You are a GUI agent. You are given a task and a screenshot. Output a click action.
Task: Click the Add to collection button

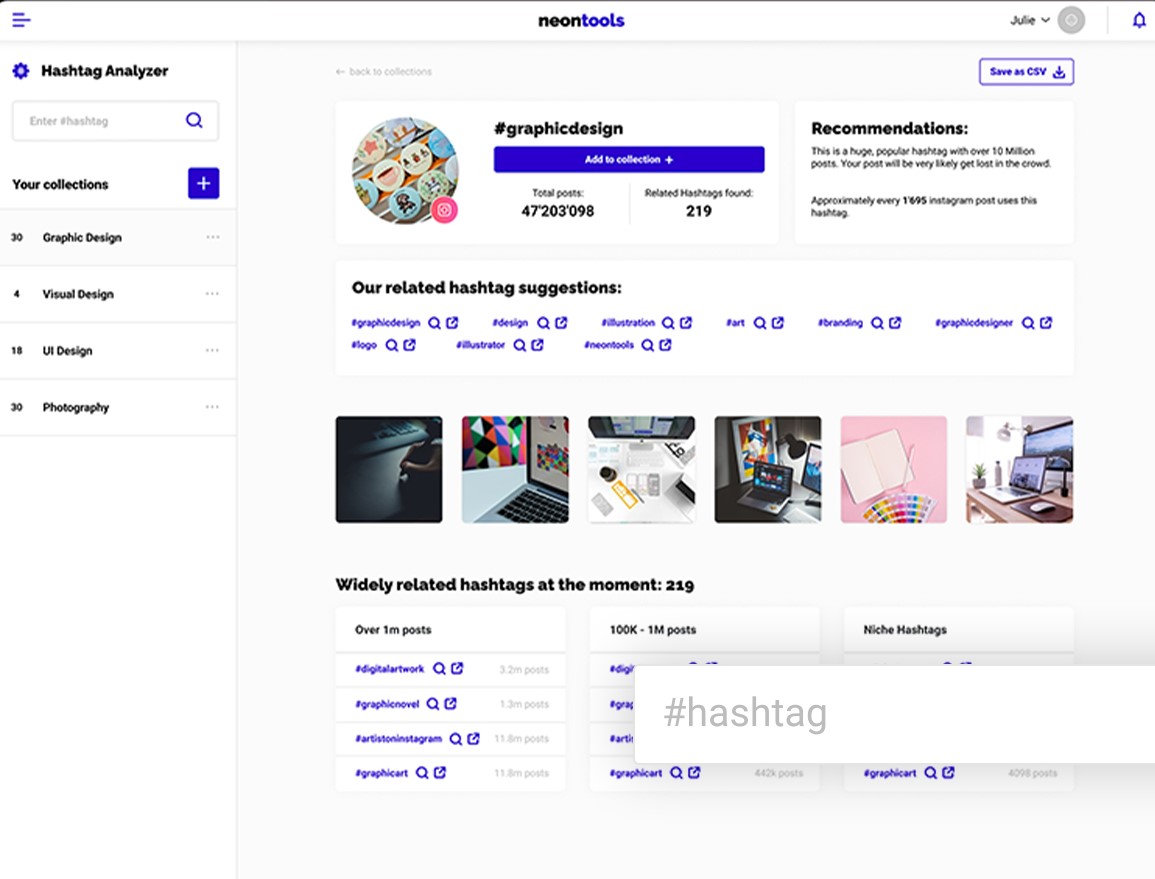click(x=628, y=159)
